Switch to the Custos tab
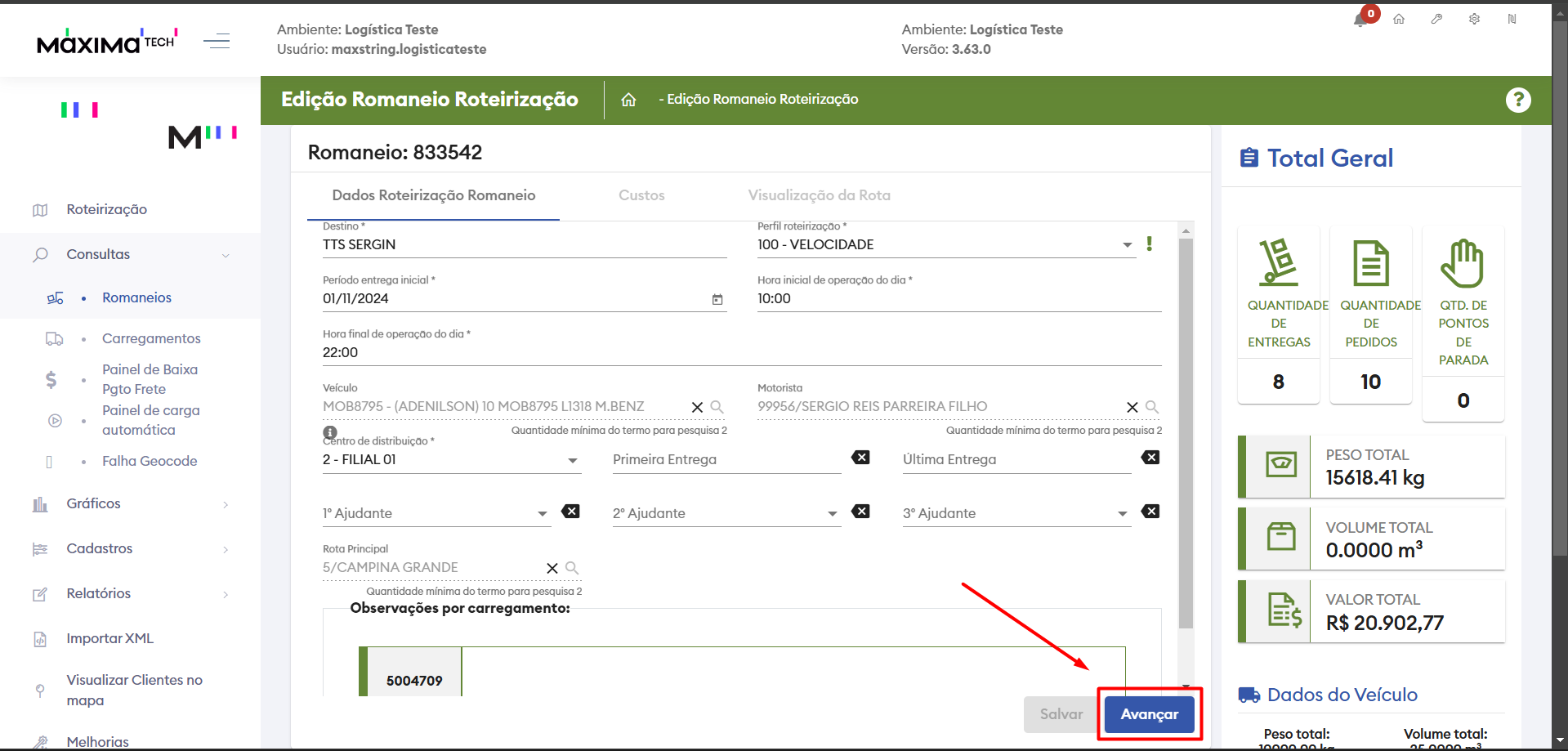This screenshot has height=751, width=1568. [641, 195]
